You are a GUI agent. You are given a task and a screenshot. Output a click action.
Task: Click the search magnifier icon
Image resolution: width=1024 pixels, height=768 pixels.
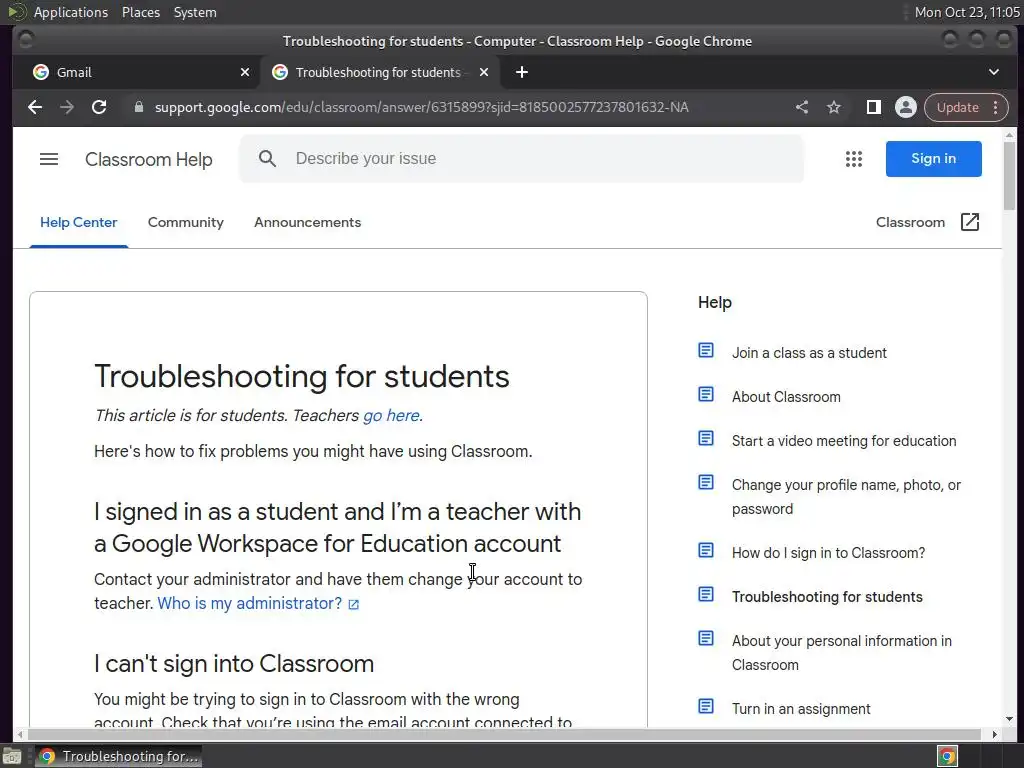point(267,159)
